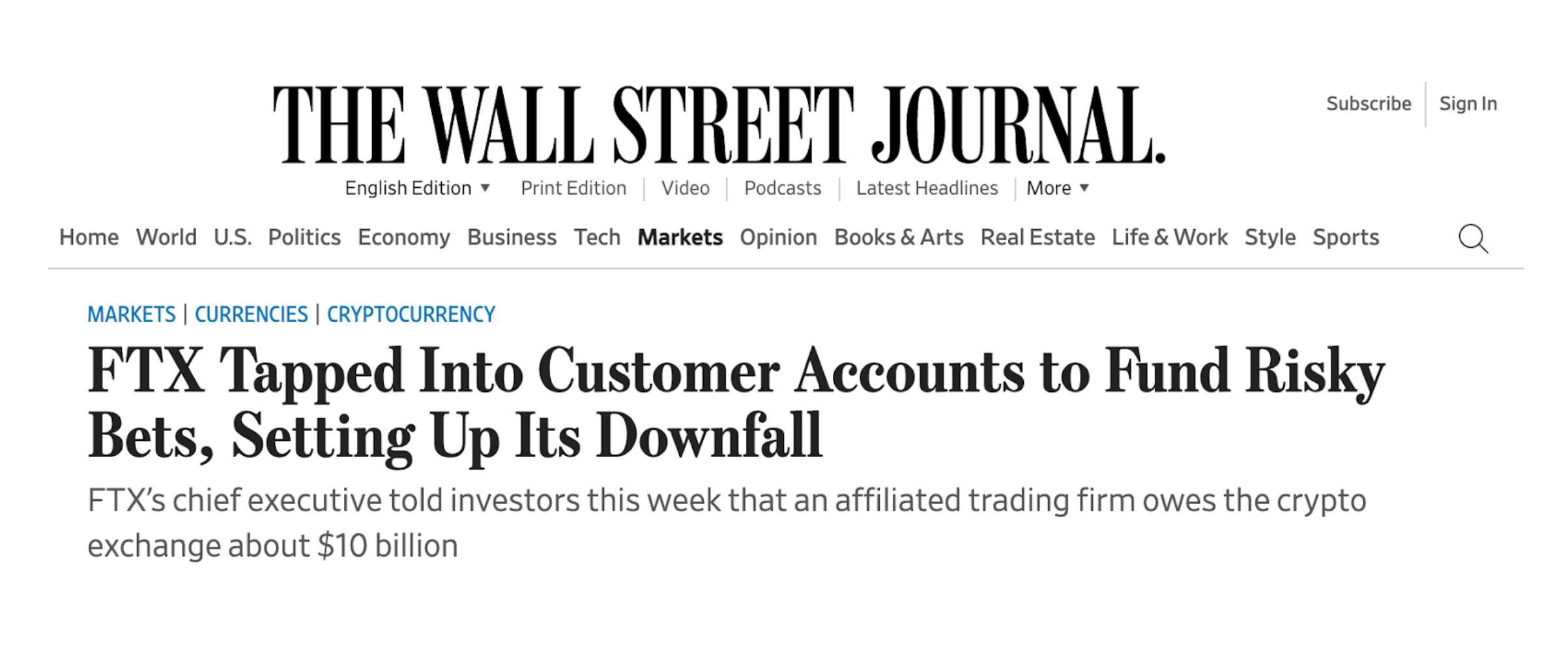Open the Podcasts link
This screenshot has height=669, width=1568.
pyautogui.click(x=782, y=188)
